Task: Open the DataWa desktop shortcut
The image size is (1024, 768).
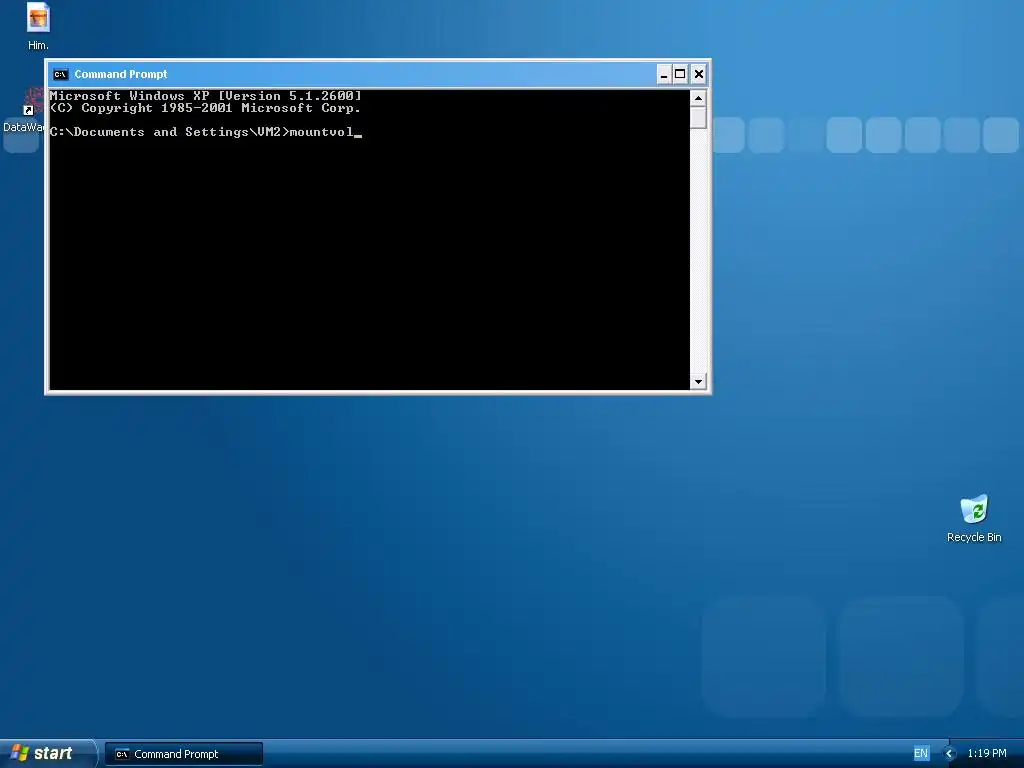Action: pos(24,111)
